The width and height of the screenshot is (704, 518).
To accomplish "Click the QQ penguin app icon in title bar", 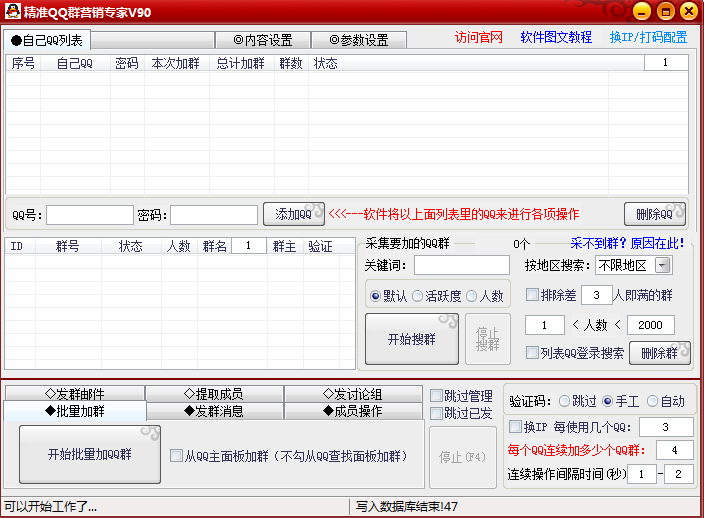I will click(13, 11).
